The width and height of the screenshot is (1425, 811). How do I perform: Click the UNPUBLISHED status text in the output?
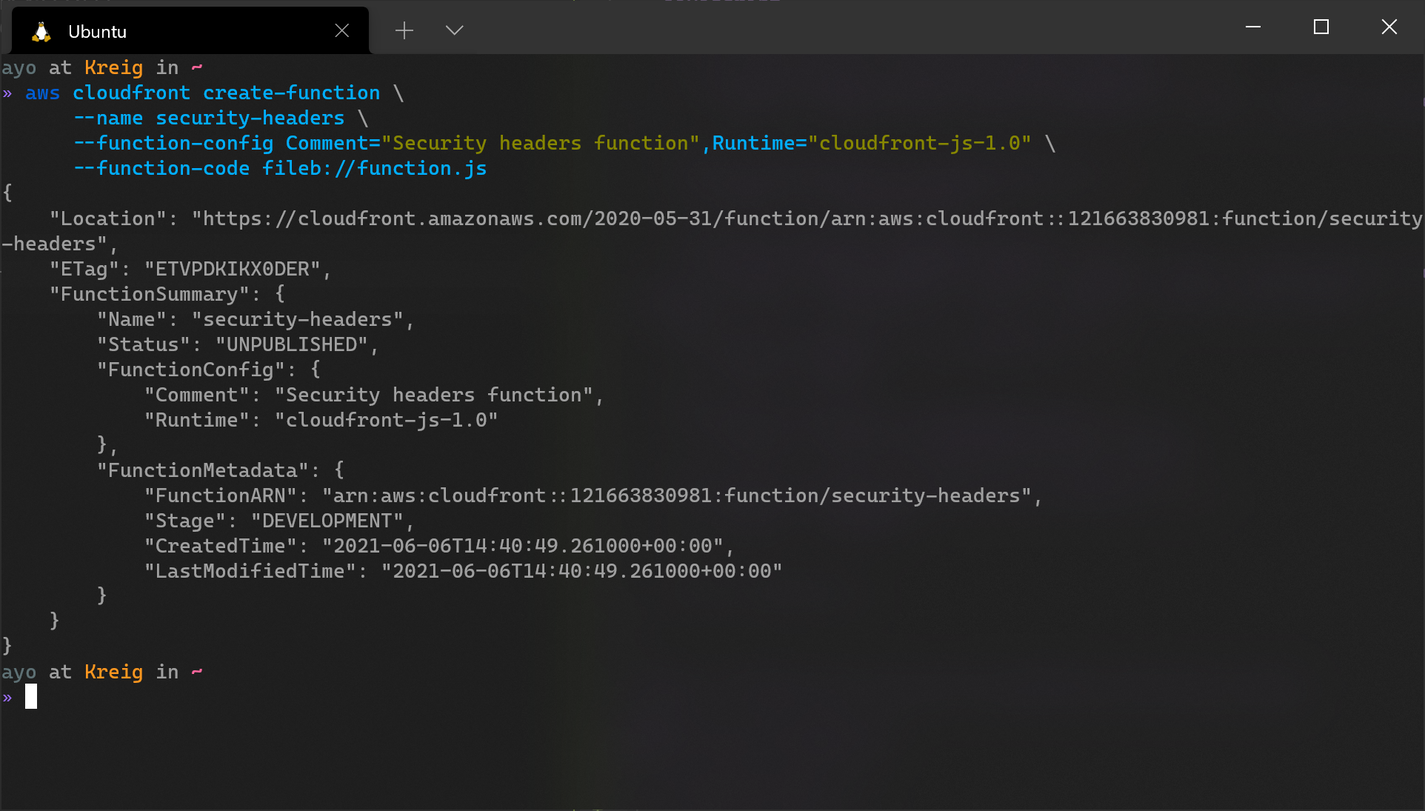[294, 344]
